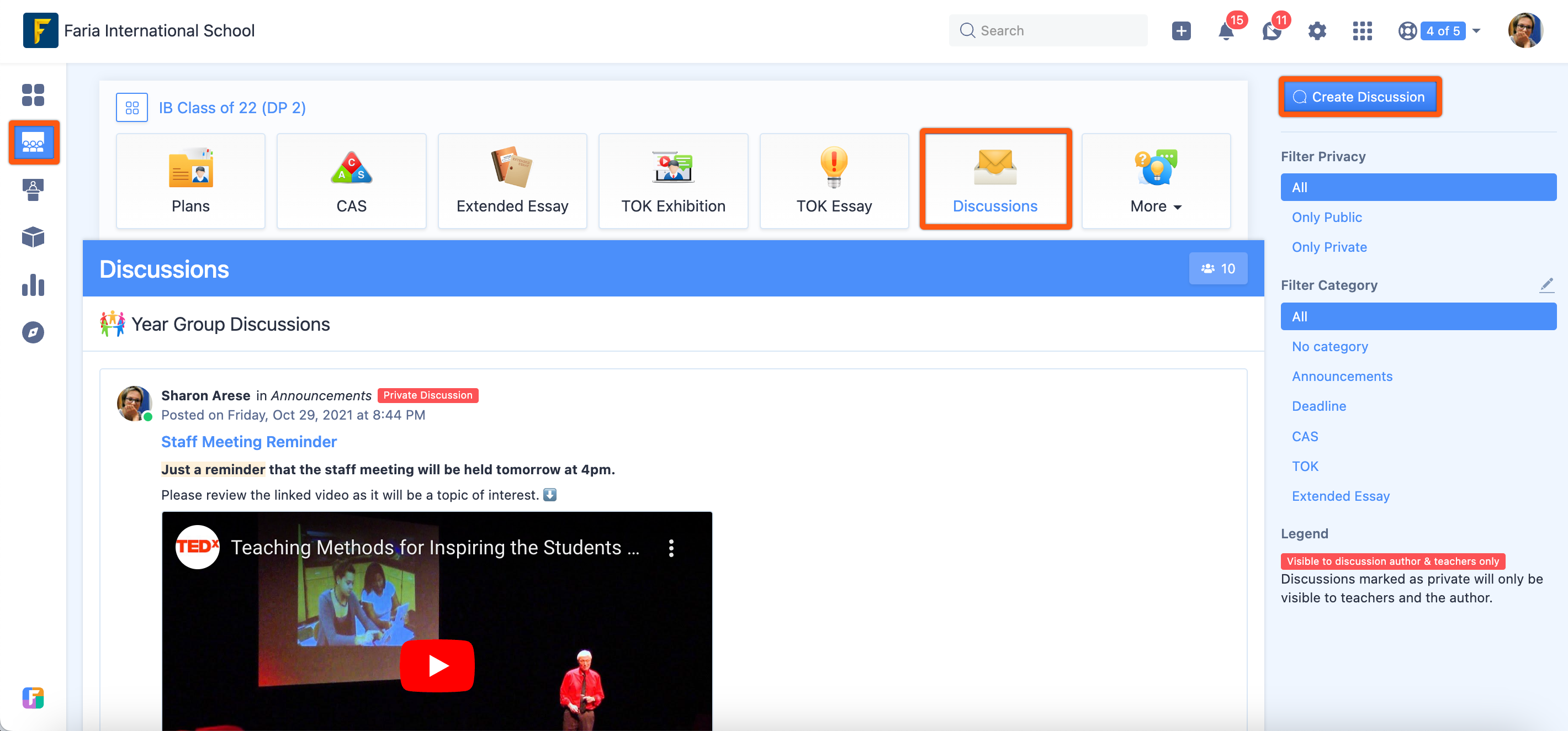
Task: Open the TOK Essay tab
Action: [834, 182]
